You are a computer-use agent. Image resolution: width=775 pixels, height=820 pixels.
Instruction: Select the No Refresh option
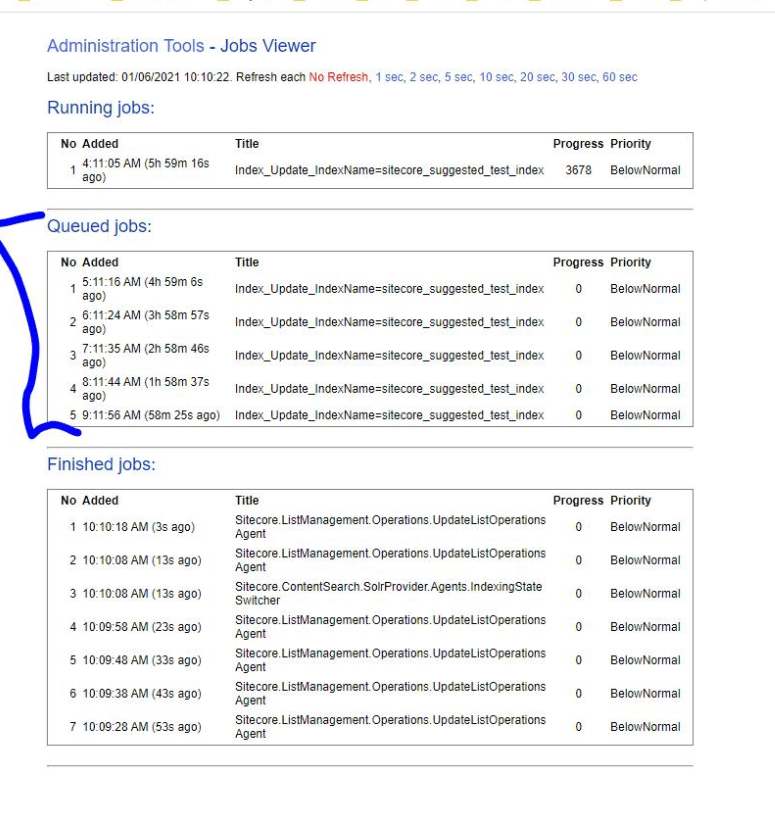(x=338, y=78)
